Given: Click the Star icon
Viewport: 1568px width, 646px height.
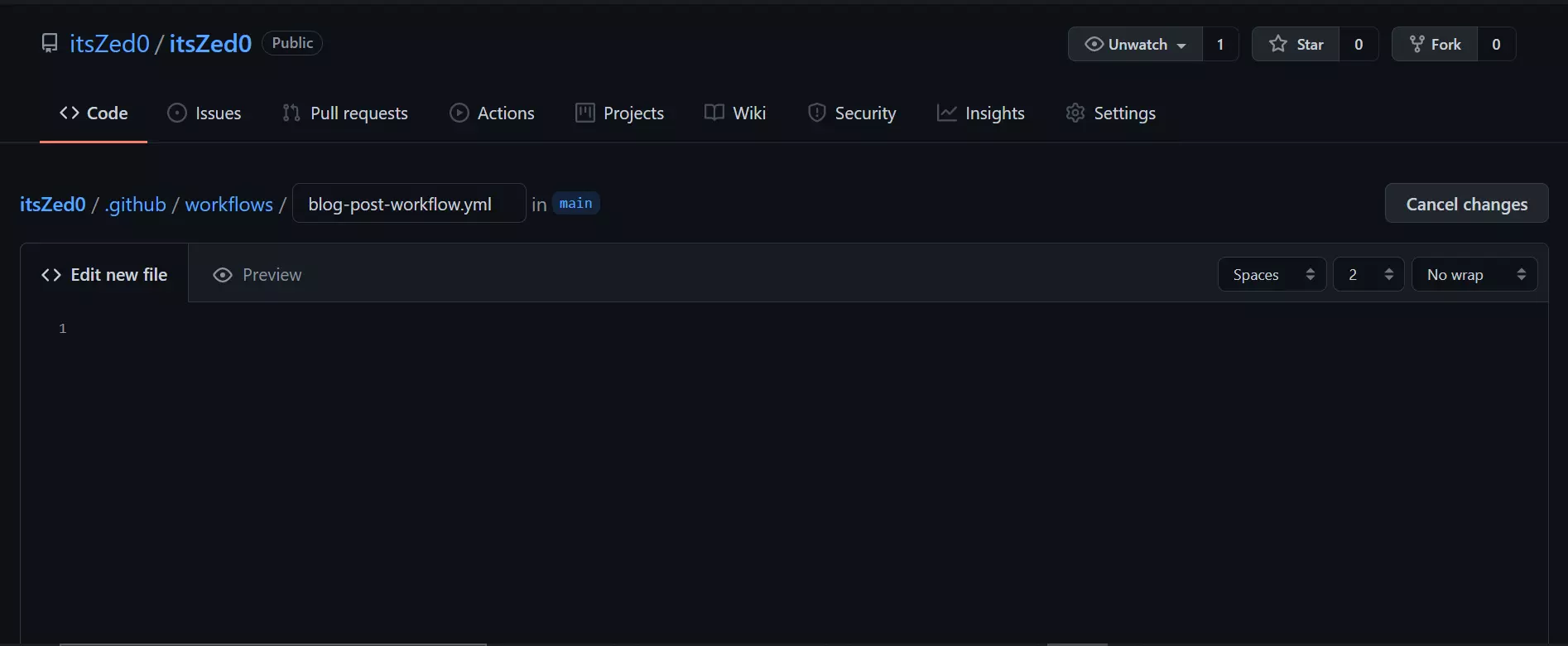Looking at the screenshot, I should tap(1278, 44).
